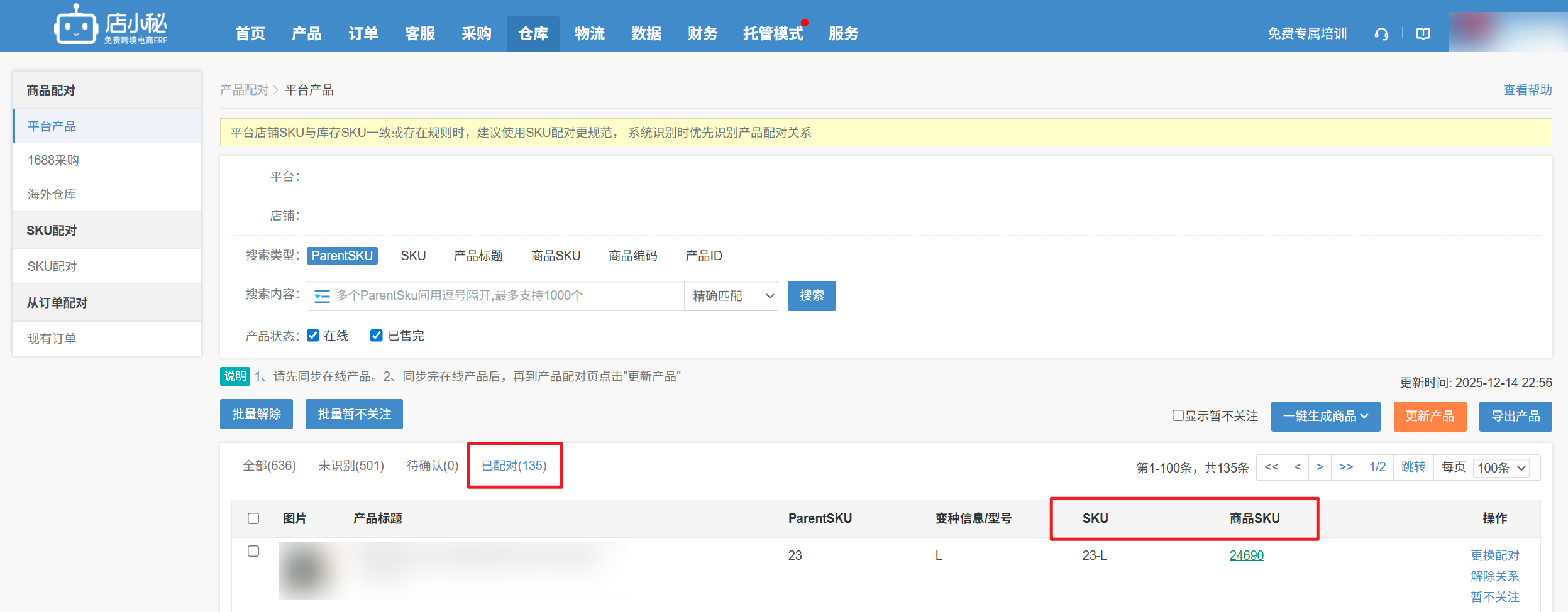The width and height of the screenshot is (1568, 612).
Task: Select the 商品编码 search type option
Action: (x=632, y=256)
